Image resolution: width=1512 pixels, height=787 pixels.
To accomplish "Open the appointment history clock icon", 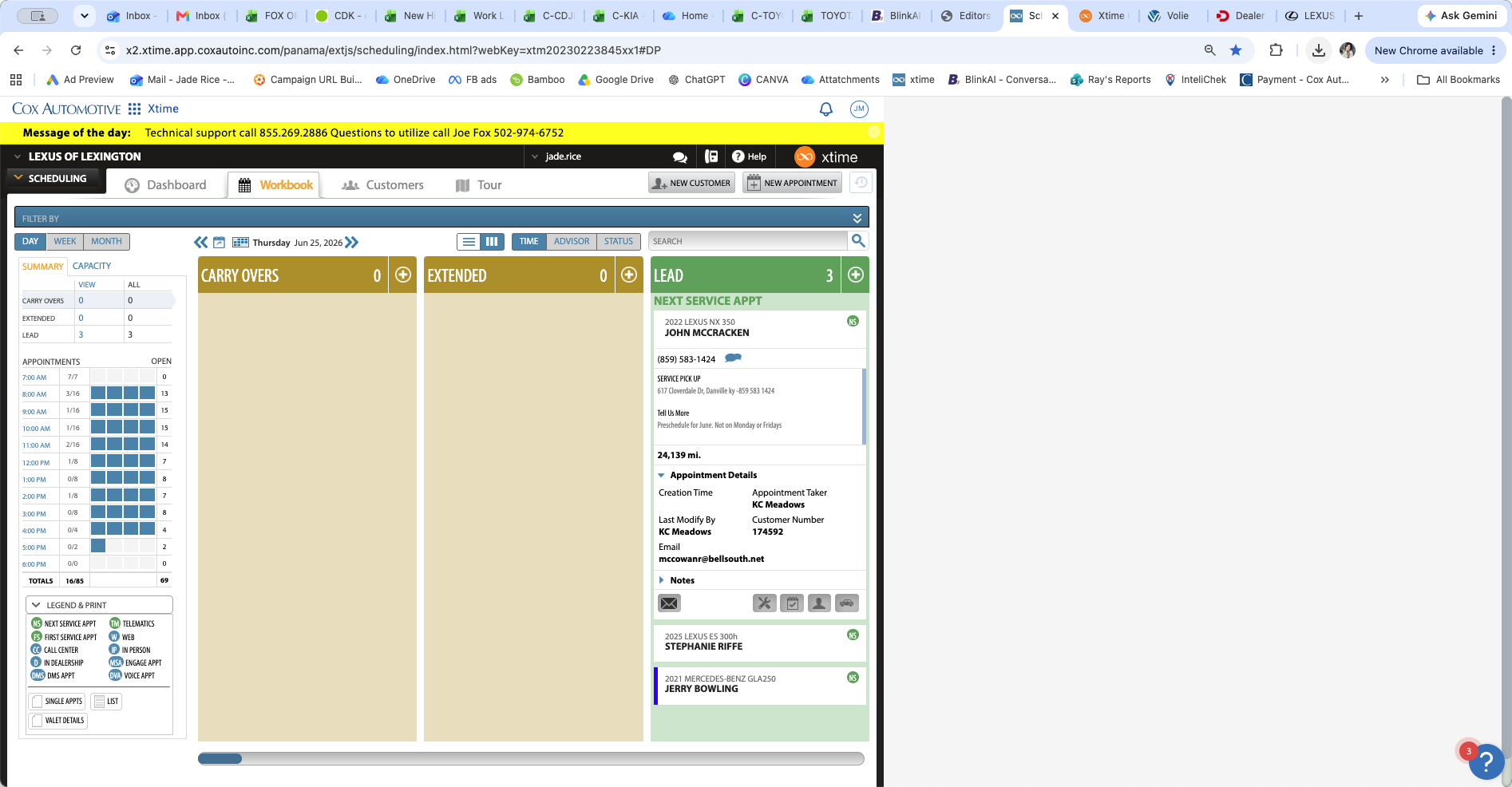I will click(861, 183).
